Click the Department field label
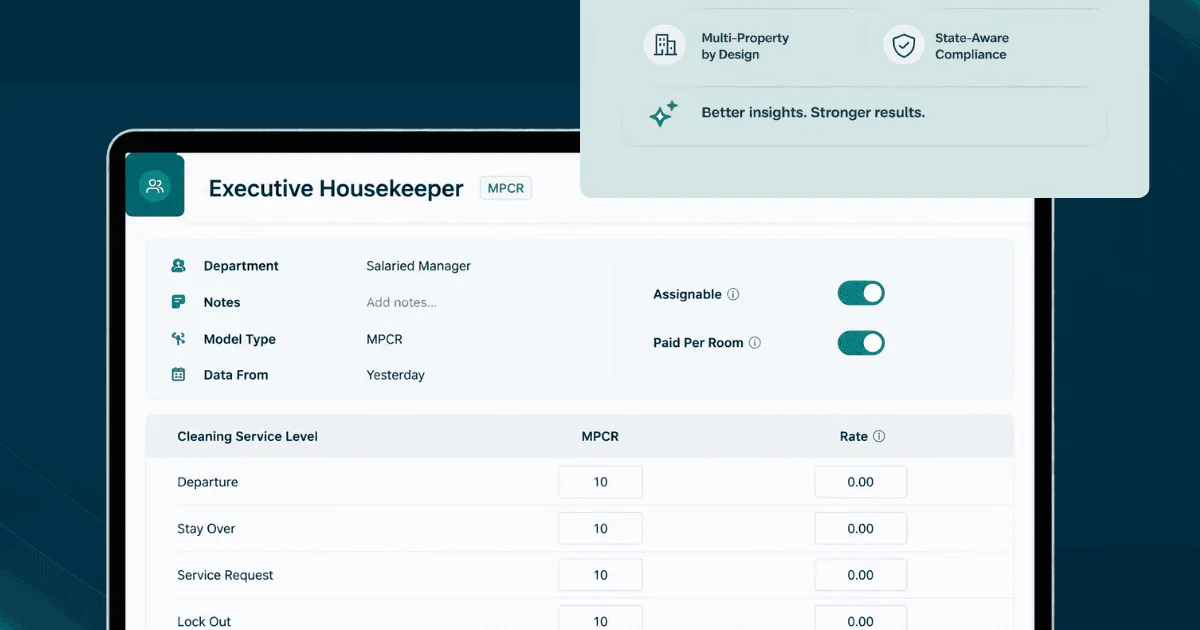Screen dimensions: 1200x630 pos(241,266)
